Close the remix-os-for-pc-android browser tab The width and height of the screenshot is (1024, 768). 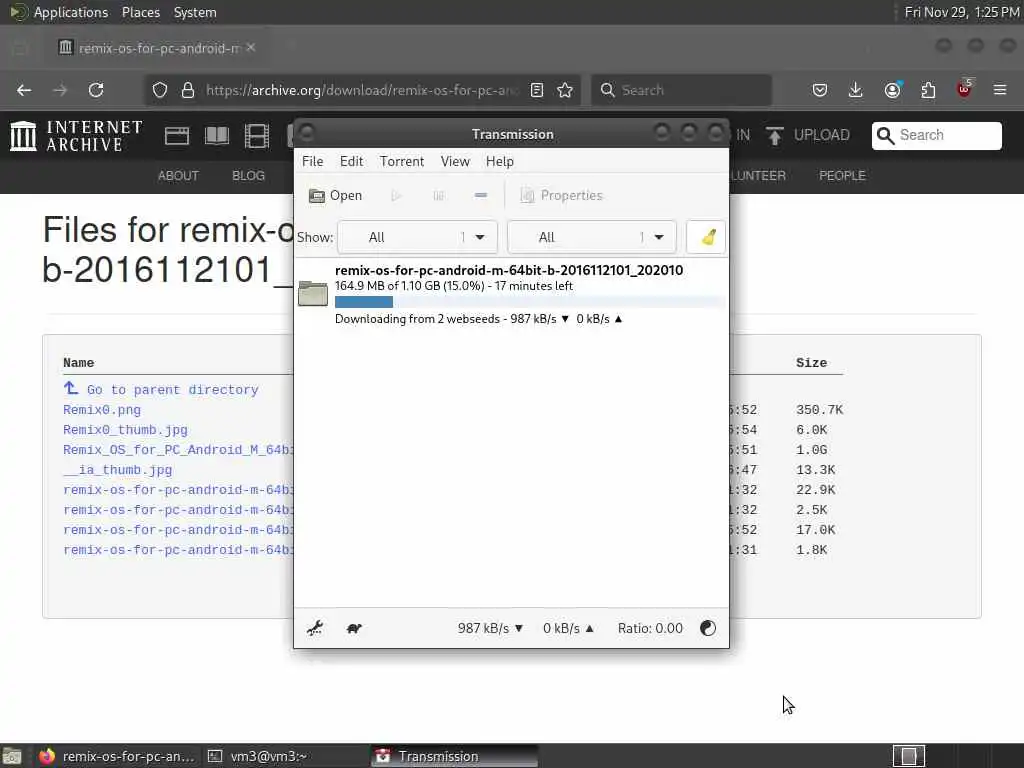pyautogui.click(x=251, y=48)
